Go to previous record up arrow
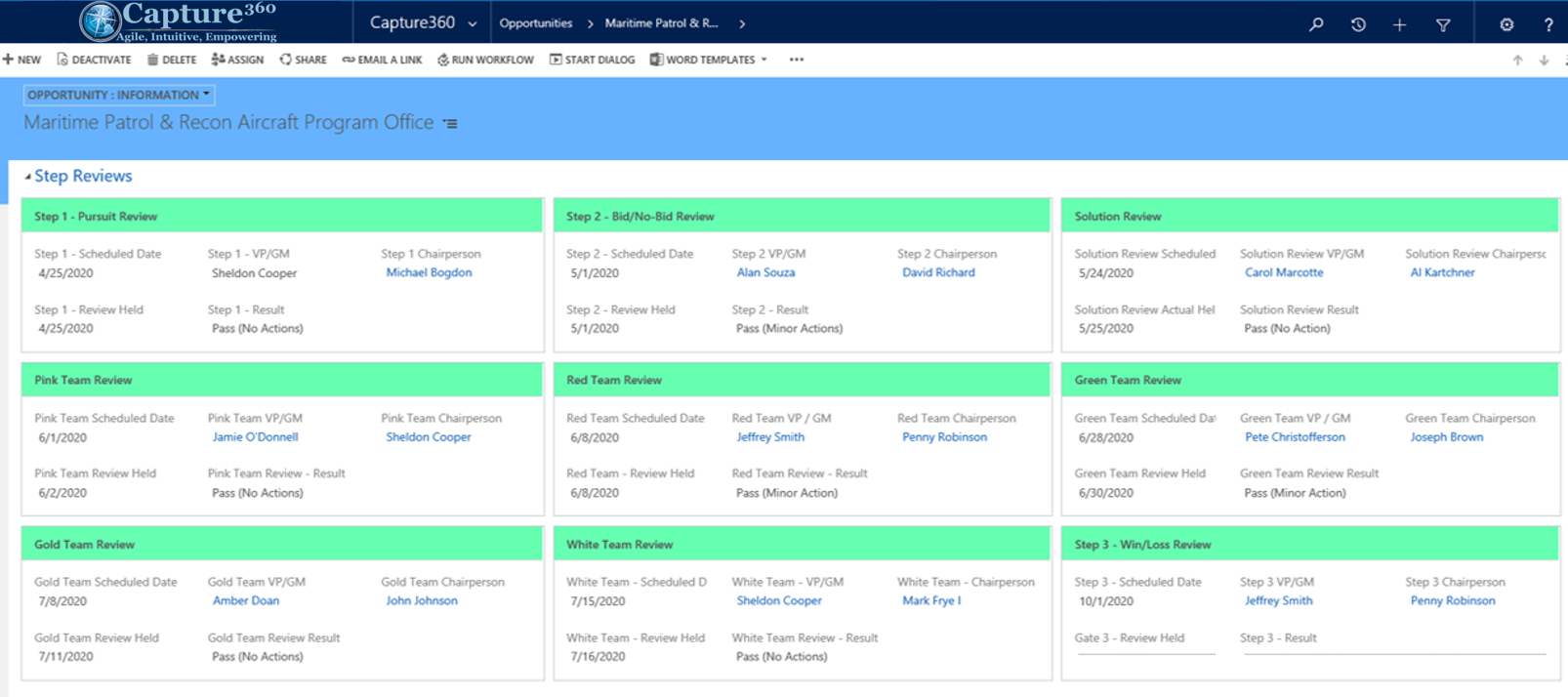The height and width of the screenshot is (697, 1568). [x=1517, y=60]
